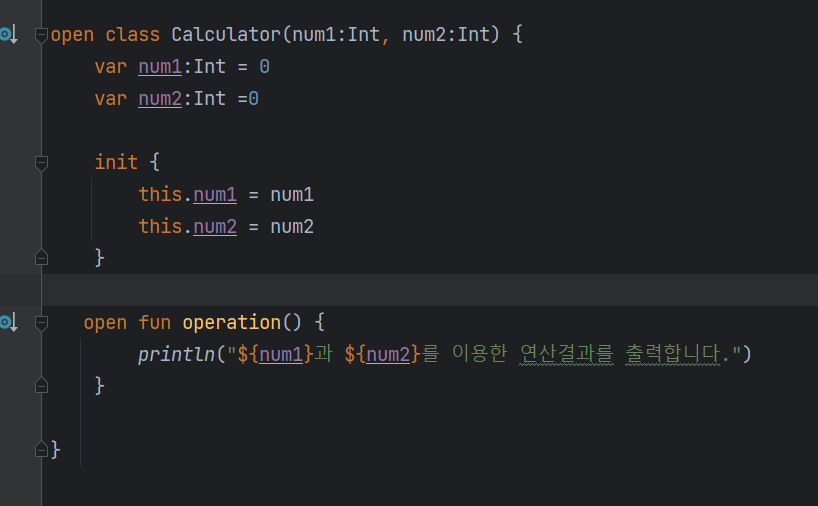
Task: Click 'this.num2' assignment target
Action: click(187, 226)
